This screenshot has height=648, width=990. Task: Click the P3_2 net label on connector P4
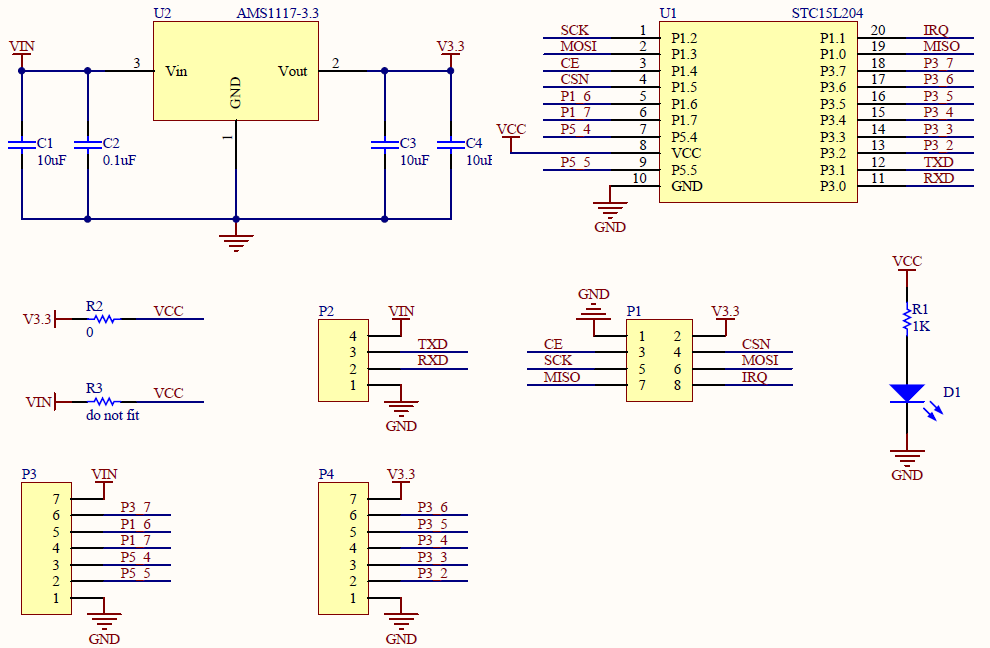pos(432,573)
